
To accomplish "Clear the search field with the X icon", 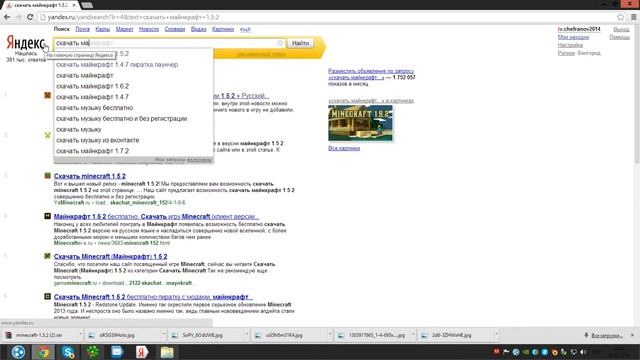I will pyautogui.click(x=280, y=43).
